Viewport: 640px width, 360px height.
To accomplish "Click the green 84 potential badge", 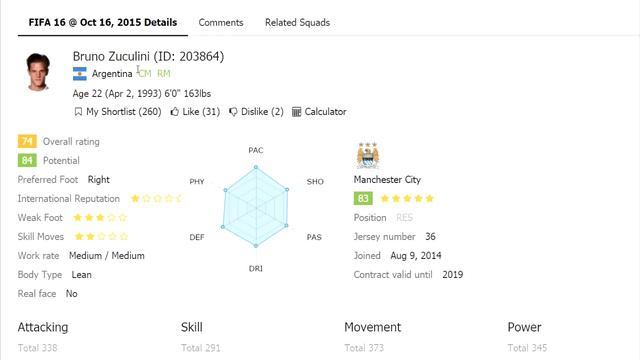I will tap(27, 160).
